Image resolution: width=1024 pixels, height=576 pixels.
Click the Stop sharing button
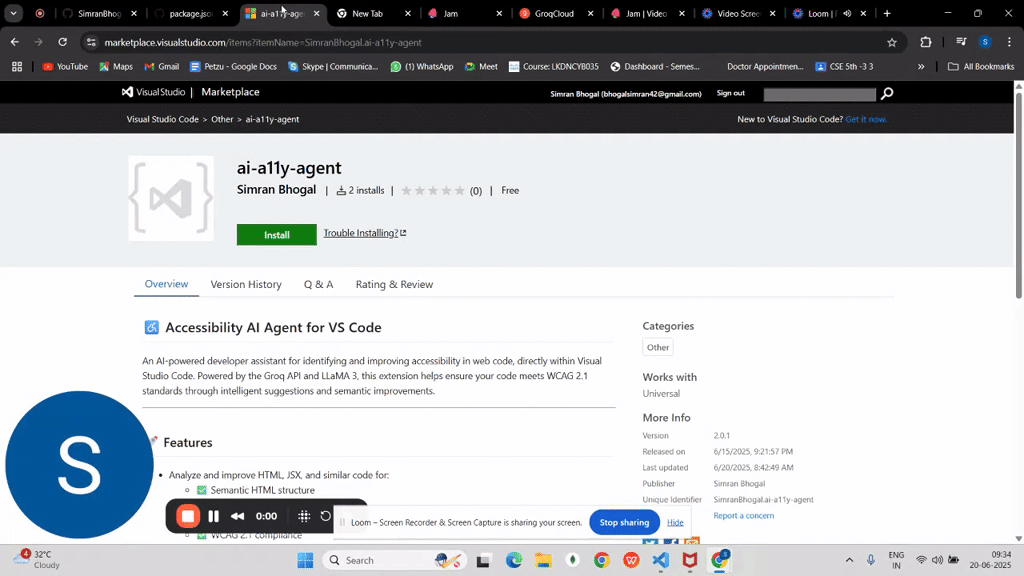click(x=624, y=522)
